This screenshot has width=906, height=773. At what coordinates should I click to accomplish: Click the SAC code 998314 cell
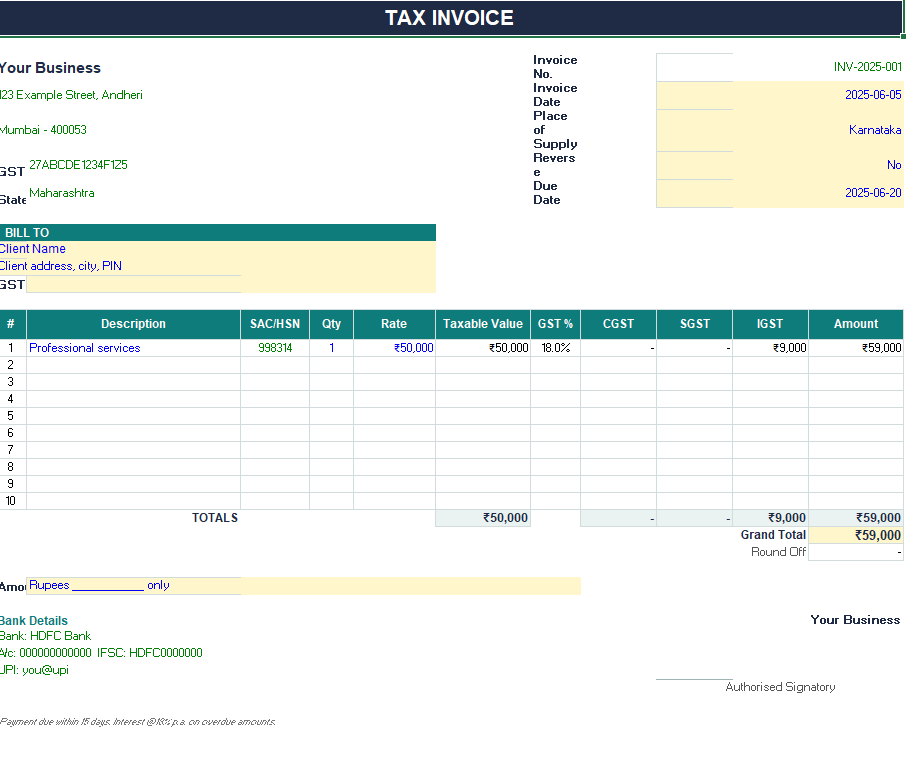click(x=275, y=348)
